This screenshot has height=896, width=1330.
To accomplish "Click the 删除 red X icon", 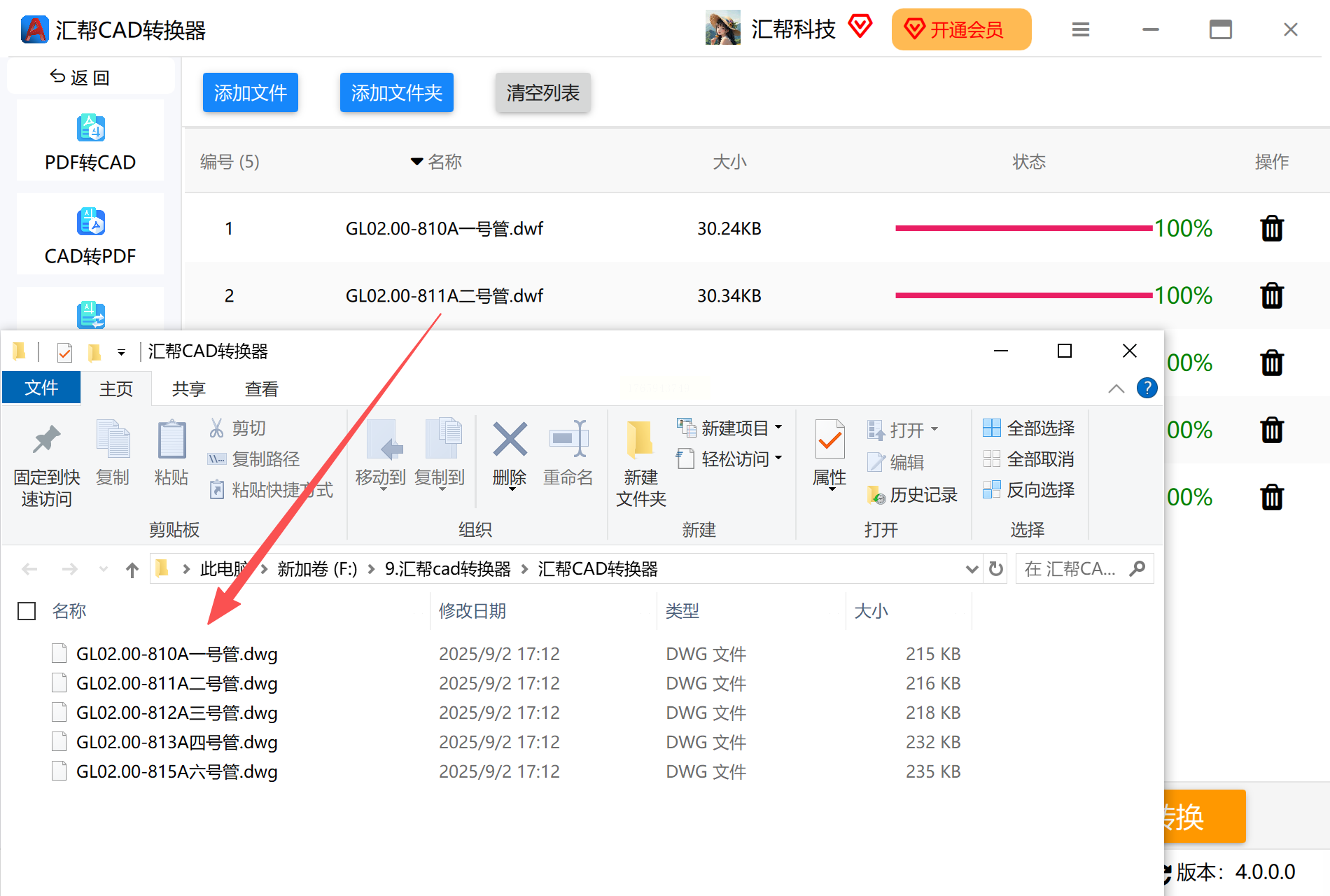I will click(510, 439).
